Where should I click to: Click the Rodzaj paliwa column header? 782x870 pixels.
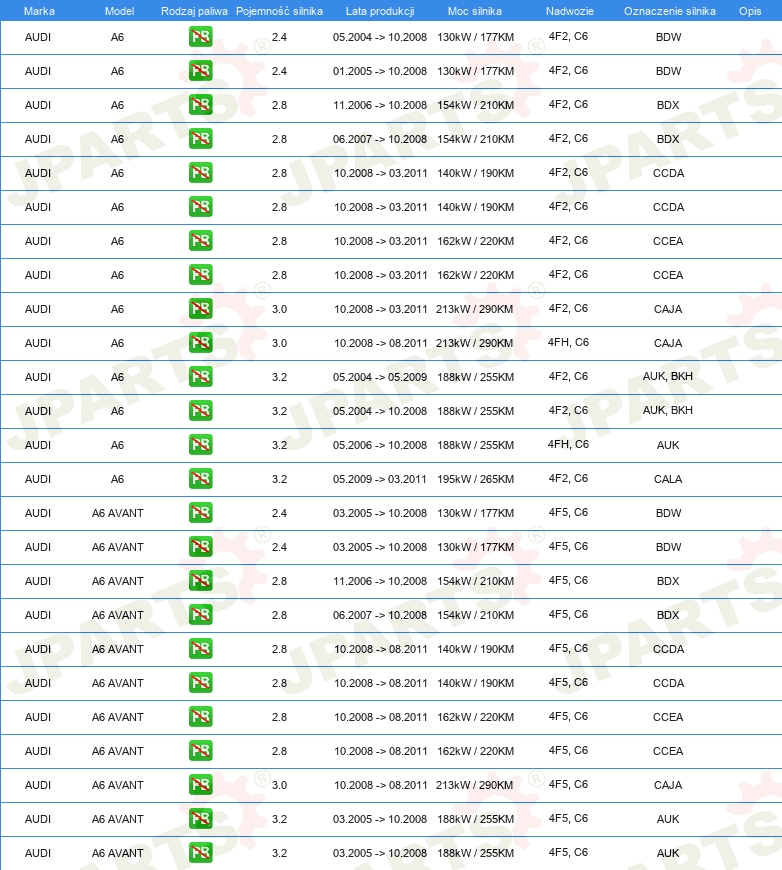tap(194, 11)
